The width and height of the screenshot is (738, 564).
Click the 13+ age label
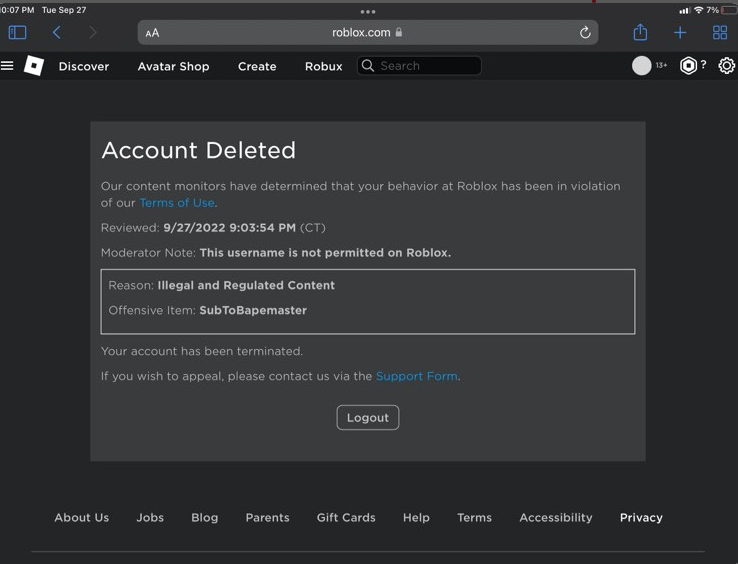click(x=661, y=65)
